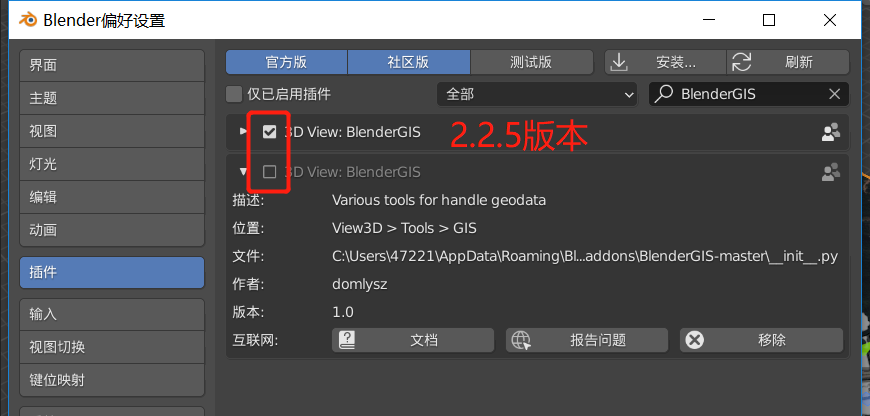870x416 pixels.
Task: Click community icon on enabled BlenderGIS row
Action: click(x=830, y=132)
